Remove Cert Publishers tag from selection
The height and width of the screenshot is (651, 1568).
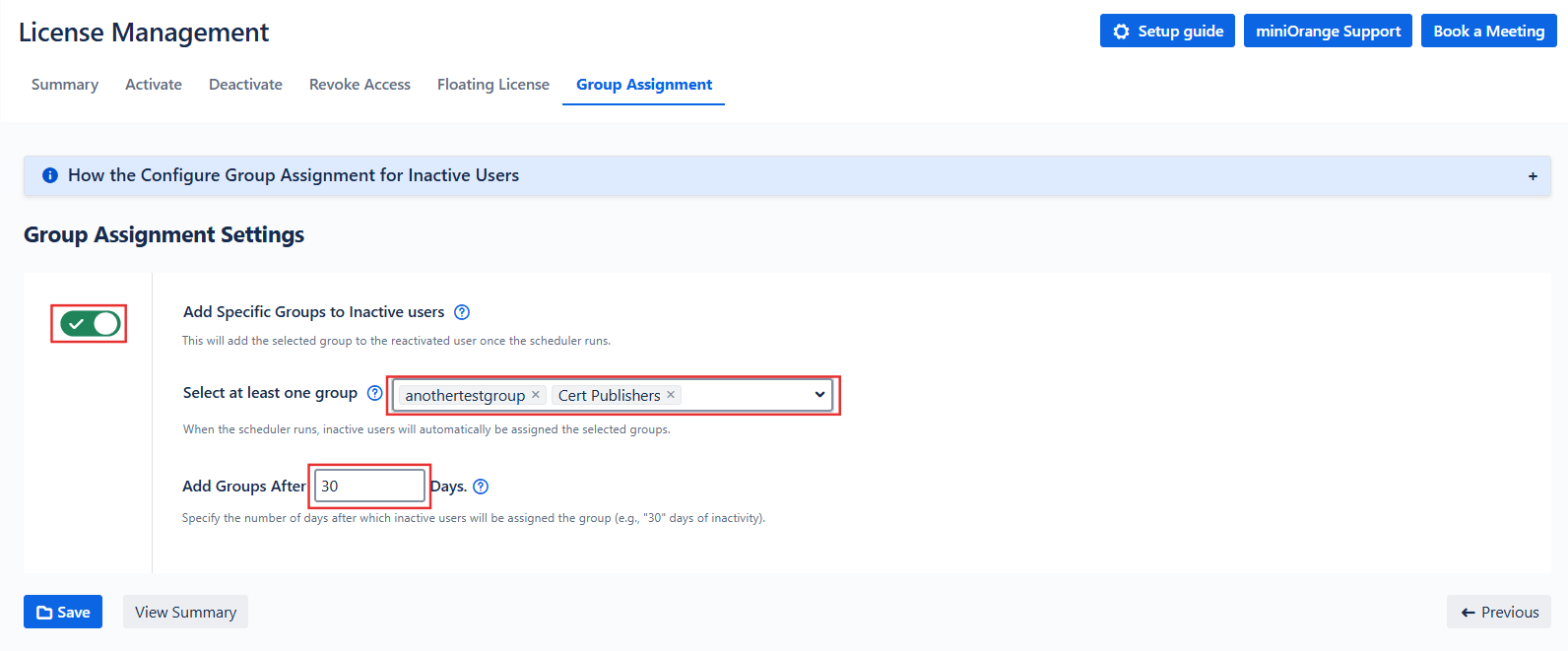pyautogui.click(x=671, y=395)
